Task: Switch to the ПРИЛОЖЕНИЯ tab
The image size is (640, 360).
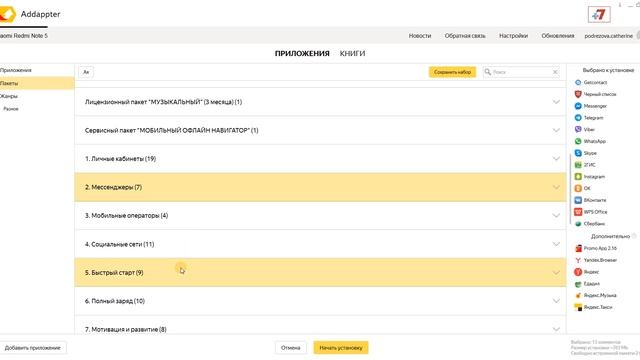Action: click(302, 53)
